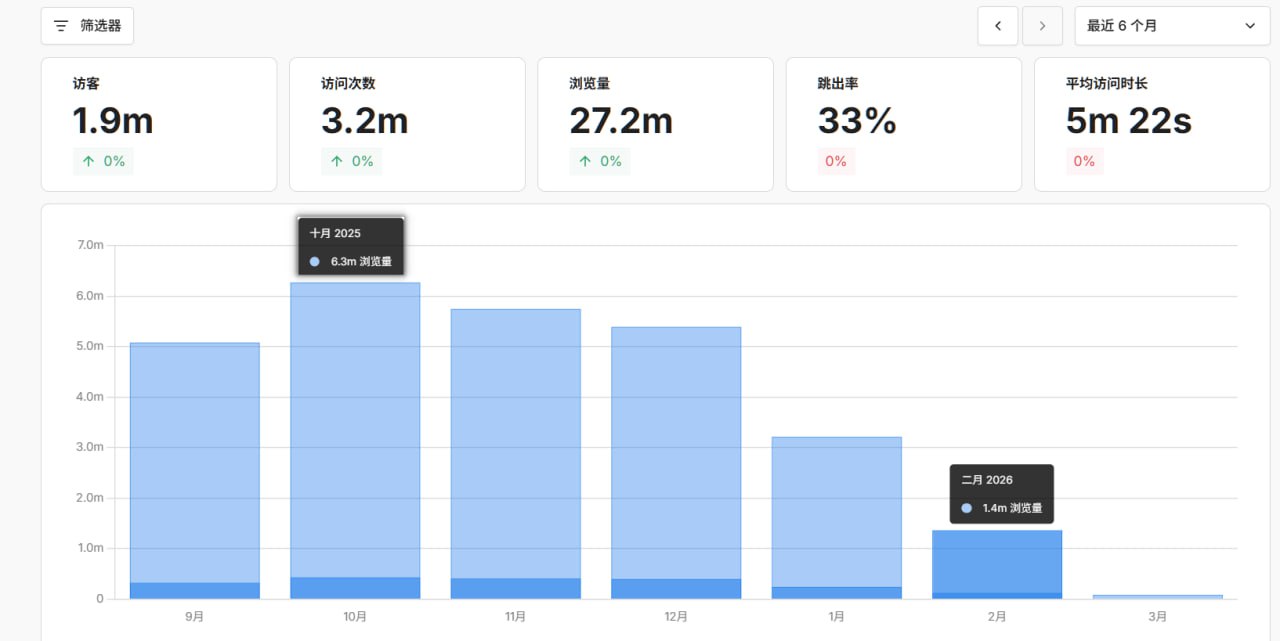1280x641 pixels.
Task: Click the red 0% badge under 跳出率
Action: [836, 161]
